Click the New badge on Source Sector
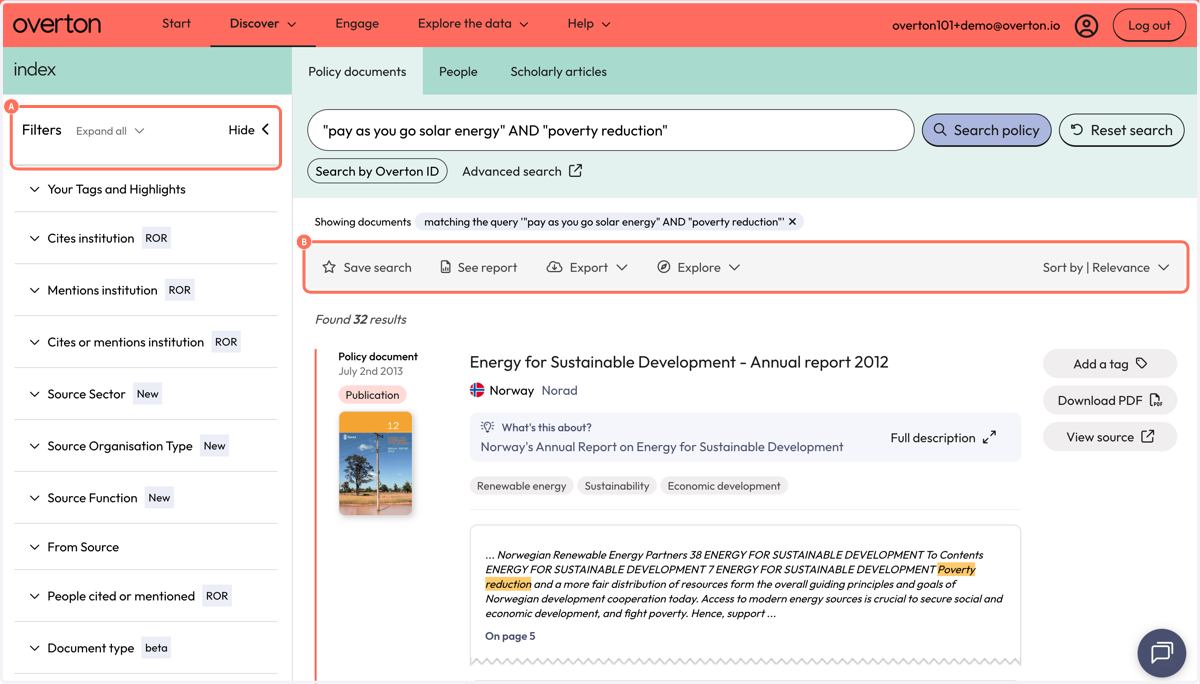 tap(148, 394)
